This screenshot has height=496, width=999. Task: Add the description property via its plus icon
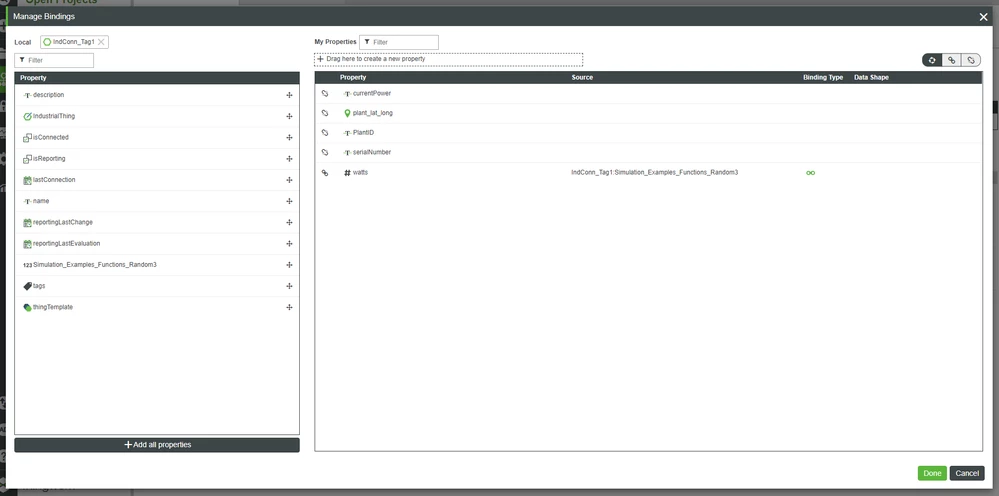(x=289, y=95)
